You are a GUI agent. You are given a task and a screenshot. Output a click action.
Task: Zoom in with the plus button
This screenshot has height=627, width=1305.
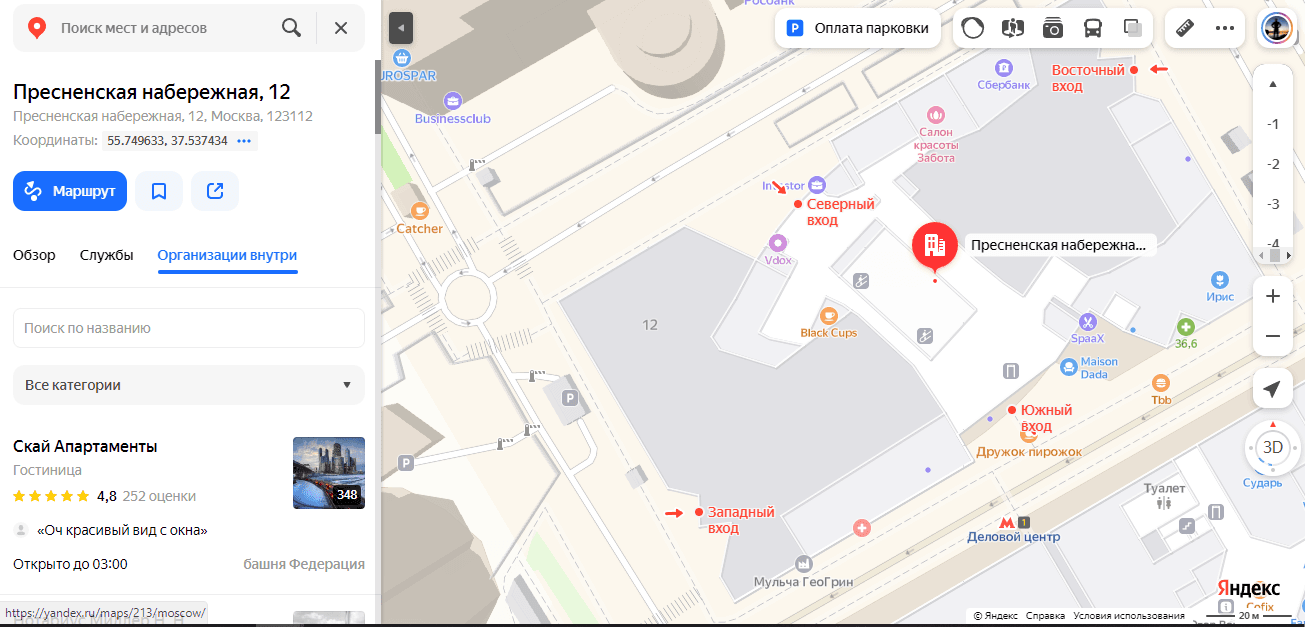pos(1272,296)
